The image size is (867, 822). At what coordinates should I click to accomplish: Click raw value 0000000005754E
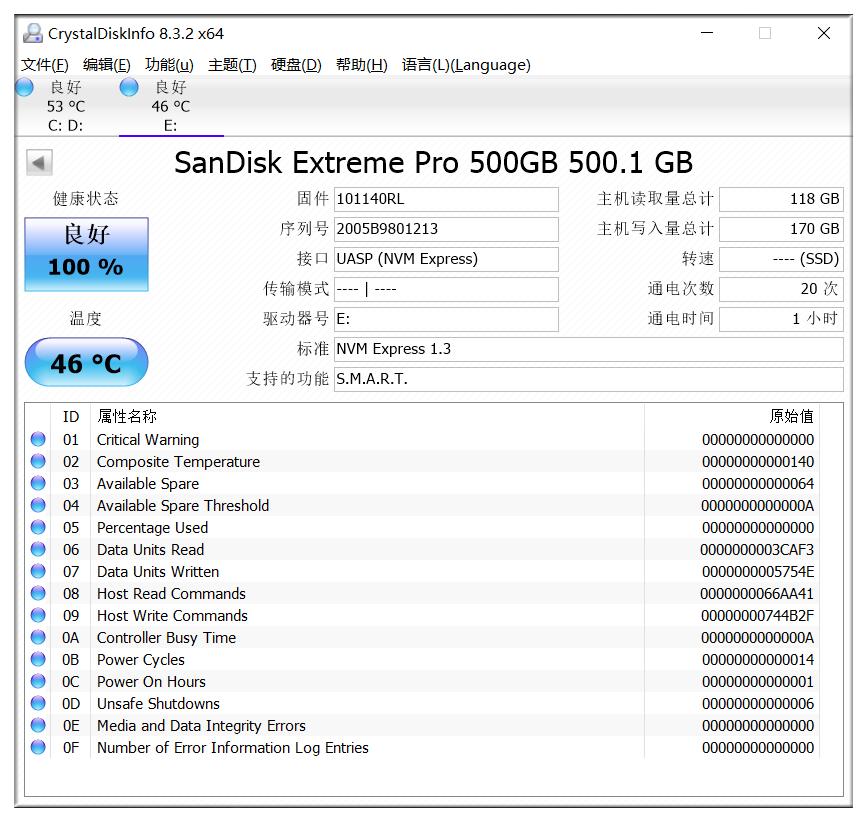click(758, 572)
